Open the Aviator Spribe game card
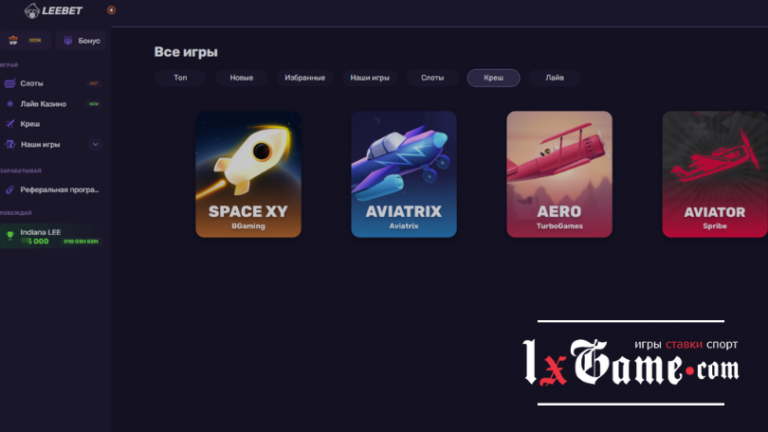Screen dimensions: 768x432 (715, 174)
